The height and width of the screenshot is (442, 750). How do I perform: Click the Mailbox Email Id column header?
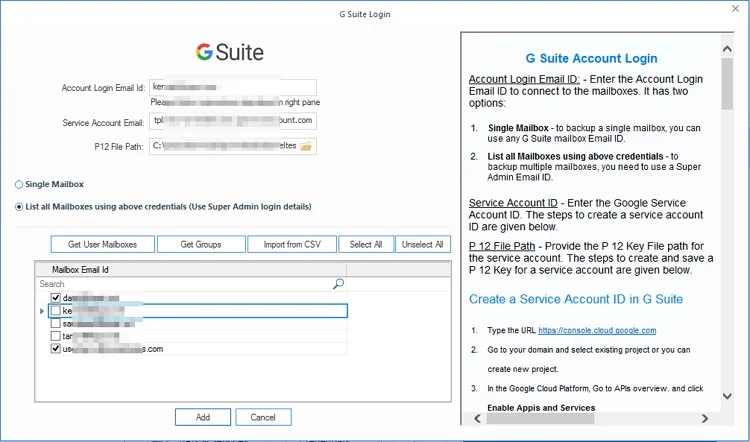pyautogui.click(x=191, y=270)
